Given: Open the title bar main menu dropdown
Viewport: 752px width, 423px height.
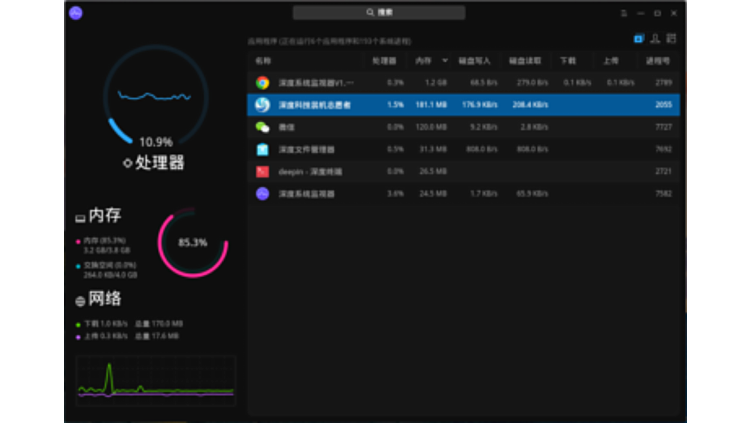Looking at the screenshot, I should click(x=624, y=13).
